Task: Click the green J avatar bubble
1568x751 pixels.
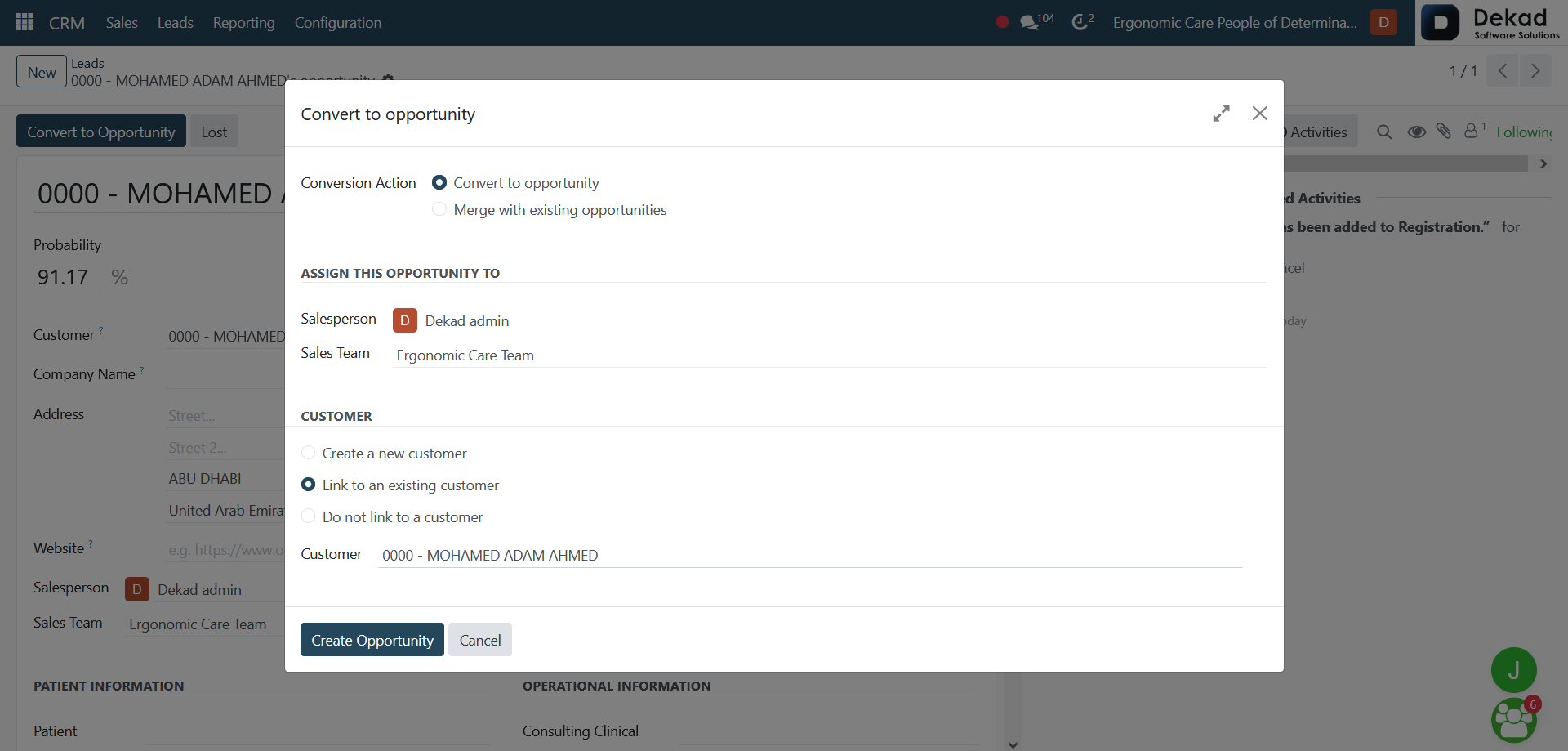Action: point(1513,670)
